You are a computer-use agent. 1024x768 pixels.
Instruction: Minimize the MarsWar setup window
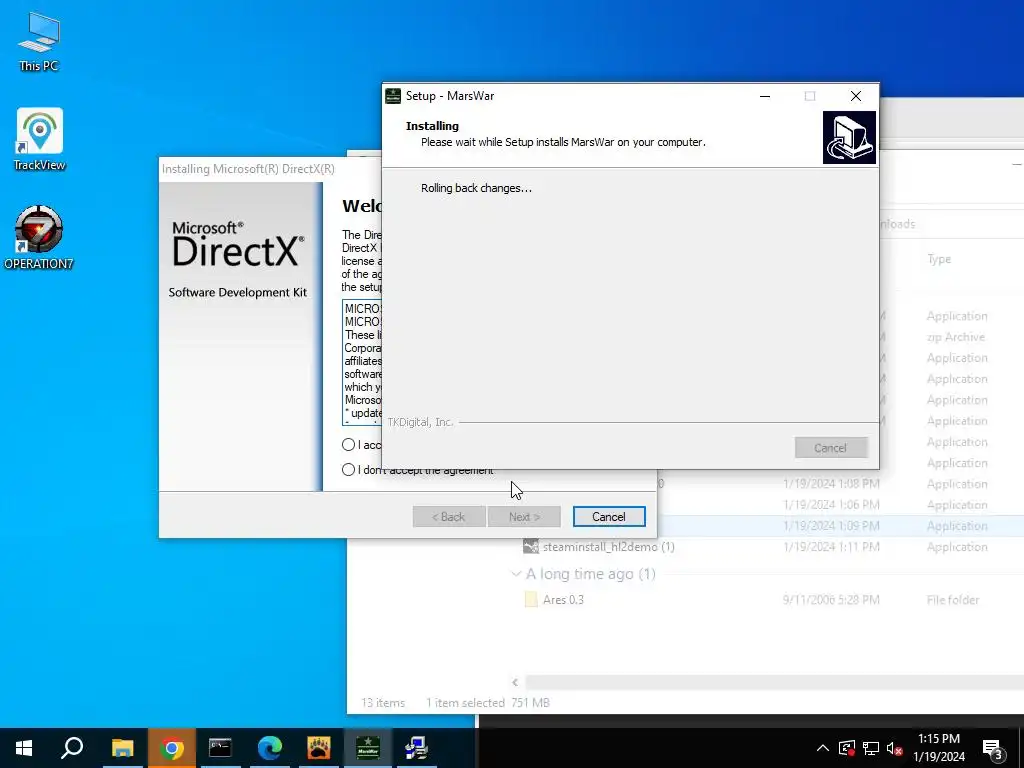click(765, 96)
